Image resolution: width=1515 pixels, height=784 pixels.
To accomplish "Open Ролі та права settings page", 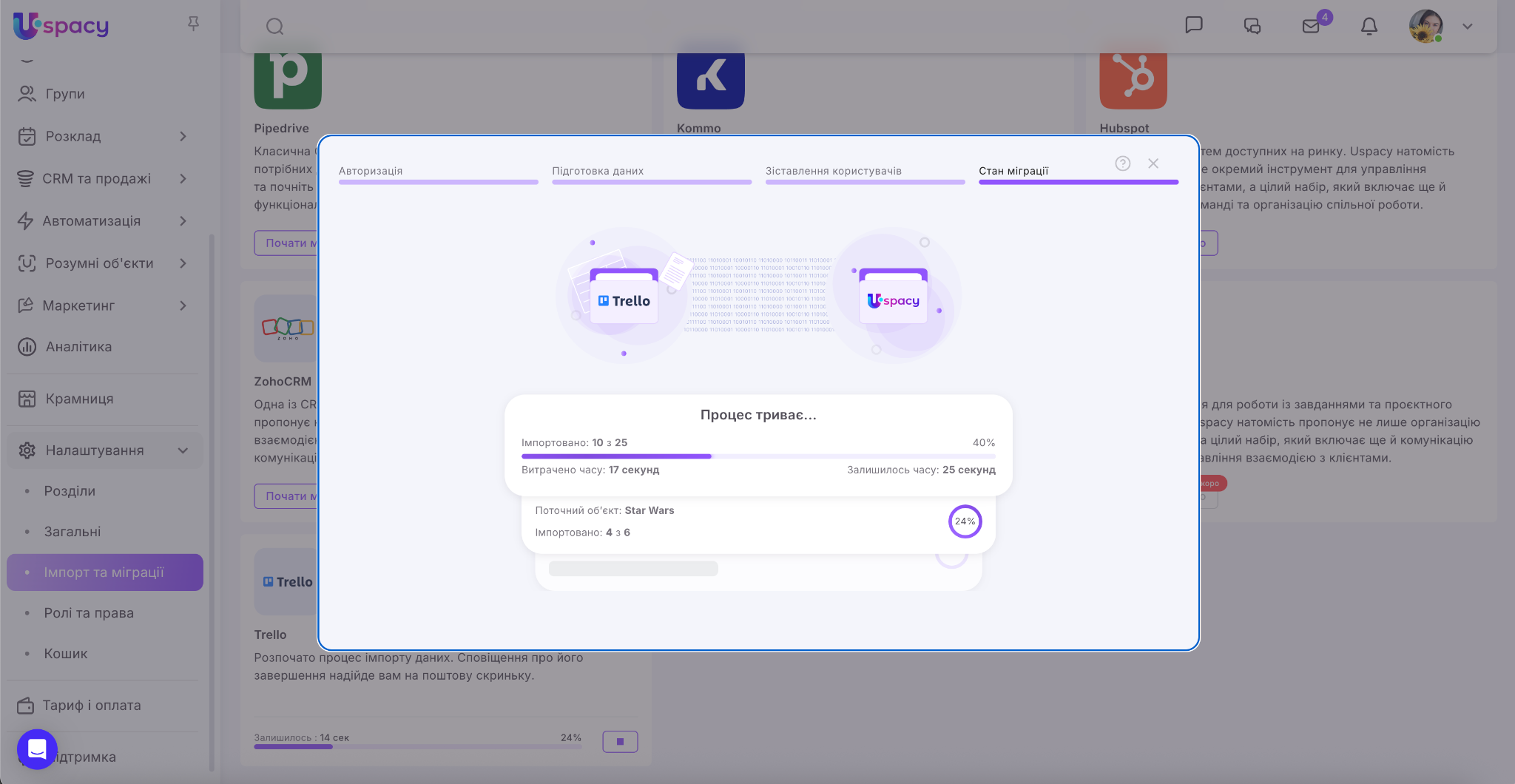I will (89, 613).
